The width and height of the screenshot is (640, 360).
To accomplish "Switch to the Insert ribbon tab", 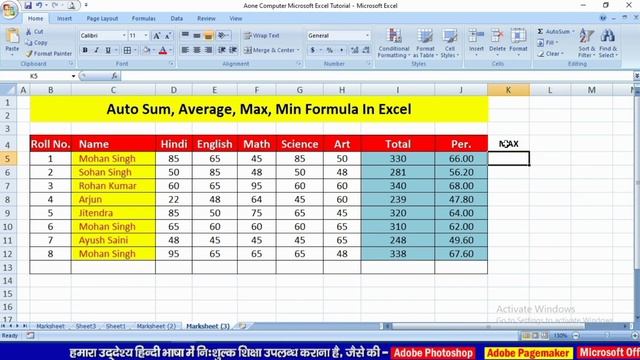I will click(64, 18).
